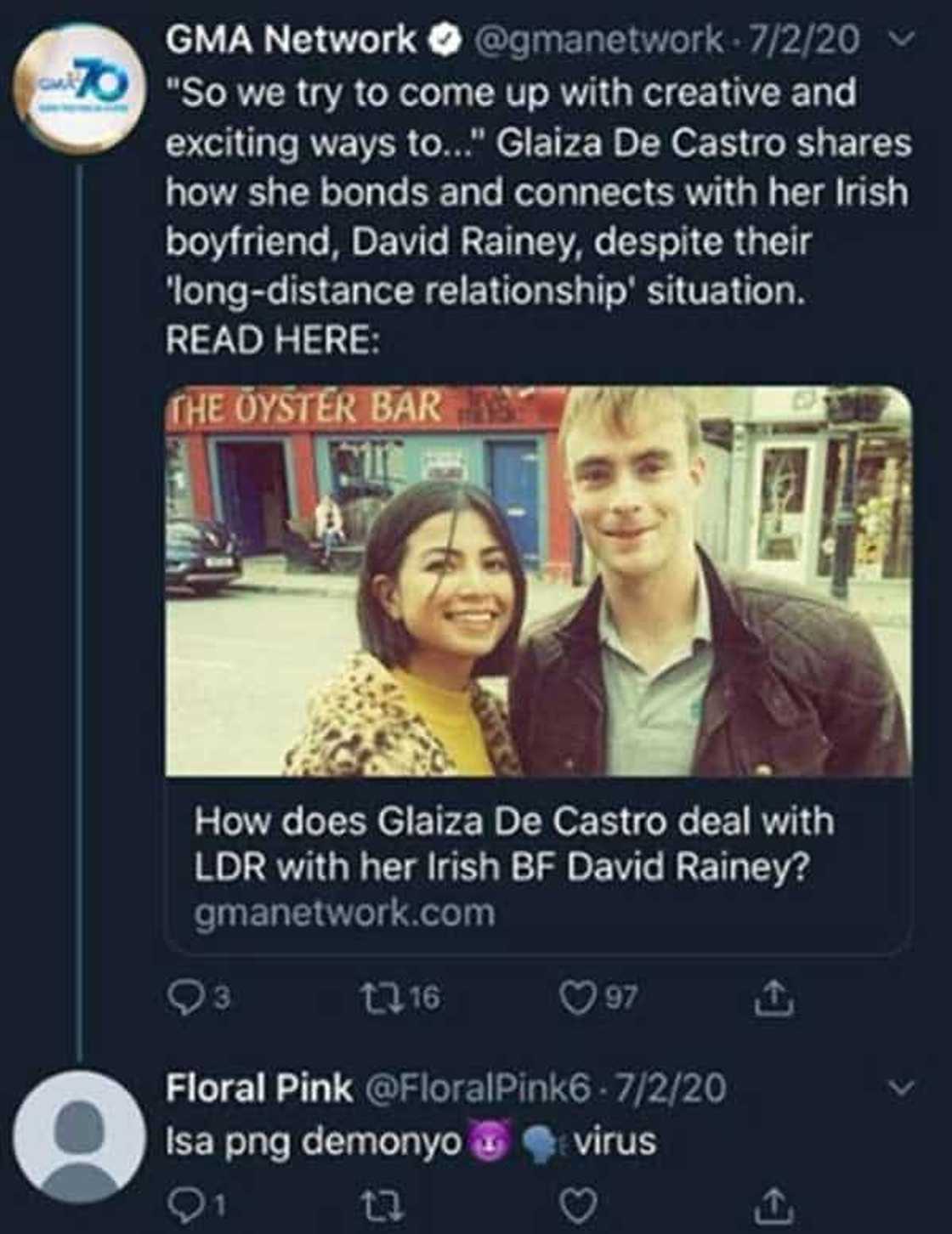Open the Oyster Bar article photo
This screenshot has width=952, height=1234.
(538, 581)
